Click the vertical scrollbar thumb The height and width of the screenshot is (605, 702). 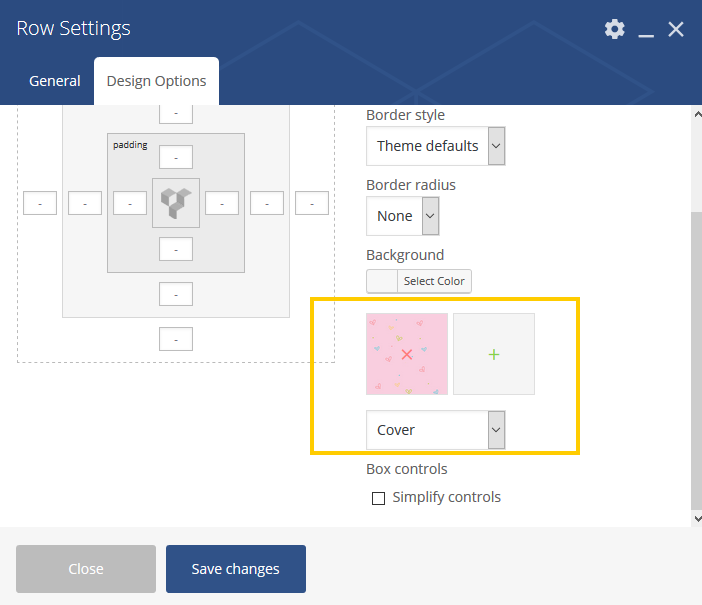click(x=697, y=360)
